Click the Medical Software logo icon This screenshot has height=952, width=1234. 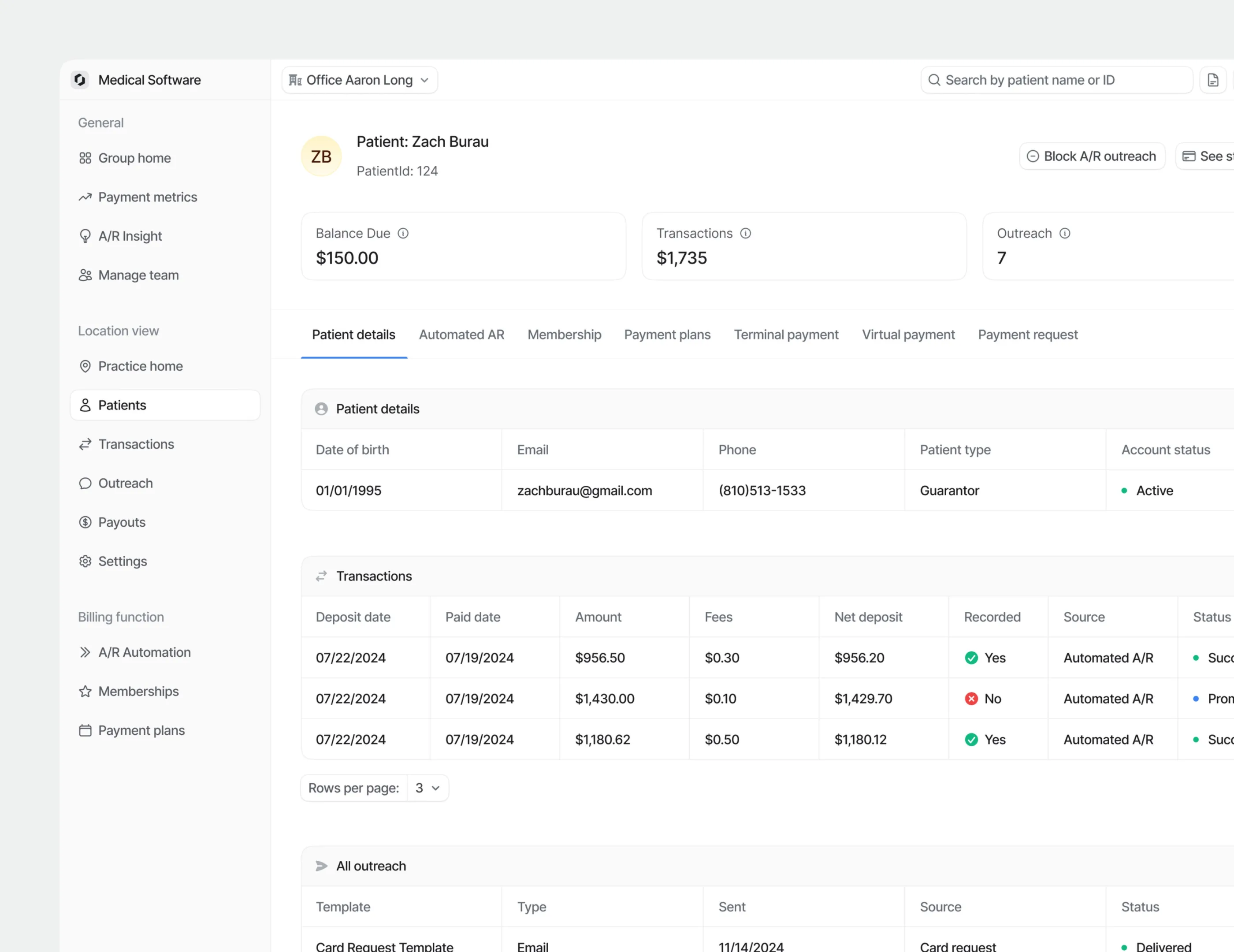coord(80,80)
